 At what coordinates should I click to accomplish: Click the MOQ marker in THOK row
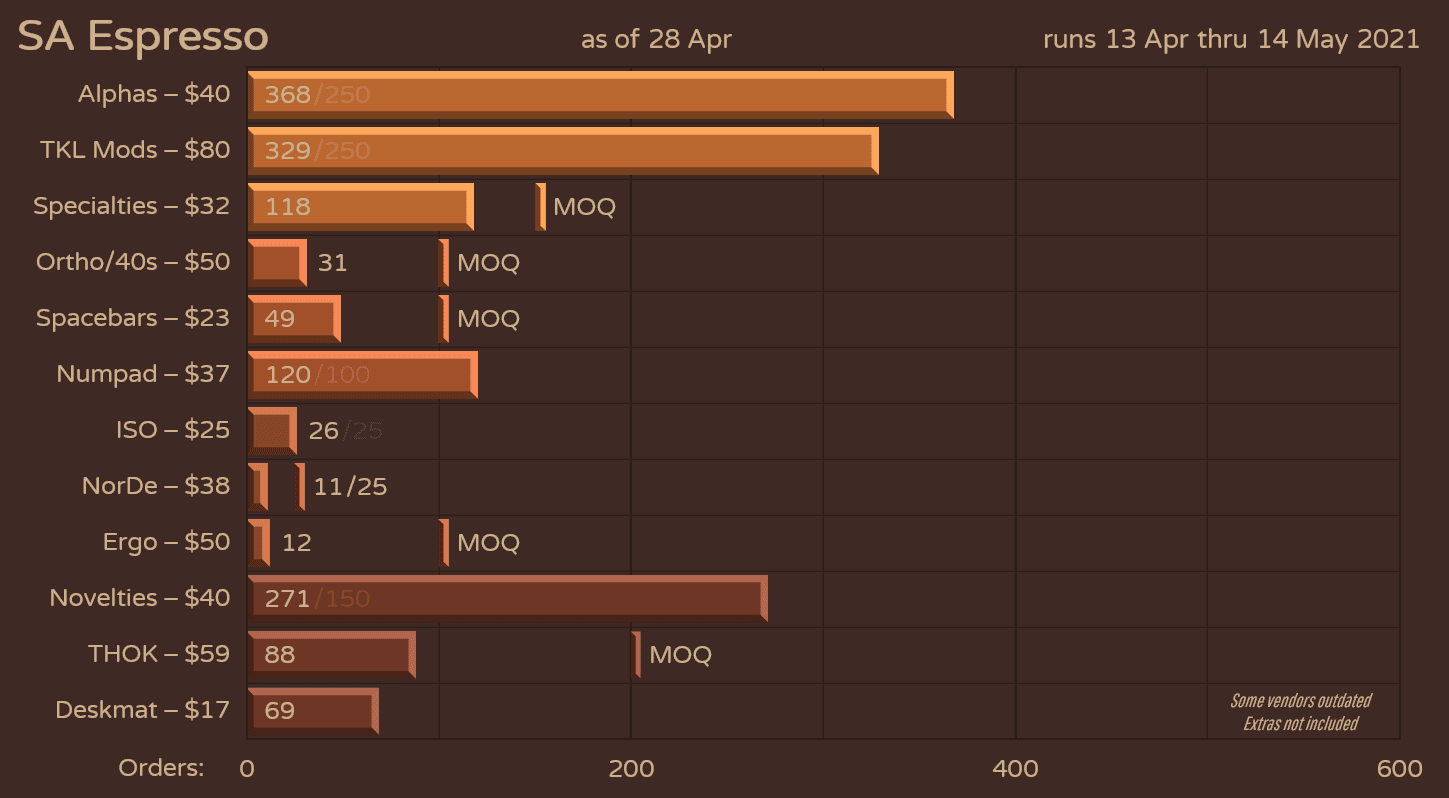click(x=637, y=655)
